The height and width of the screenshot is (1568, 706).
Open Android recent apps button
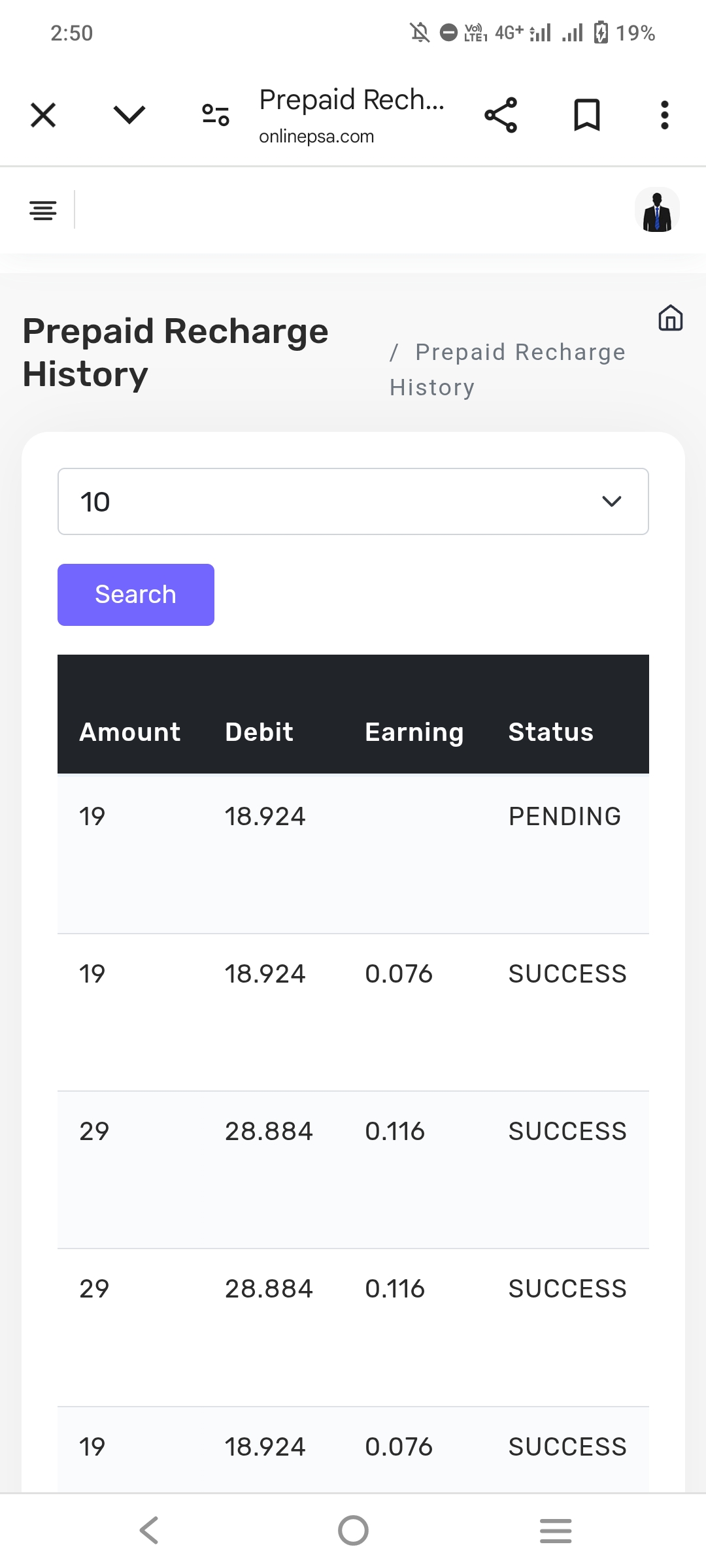556,1531
